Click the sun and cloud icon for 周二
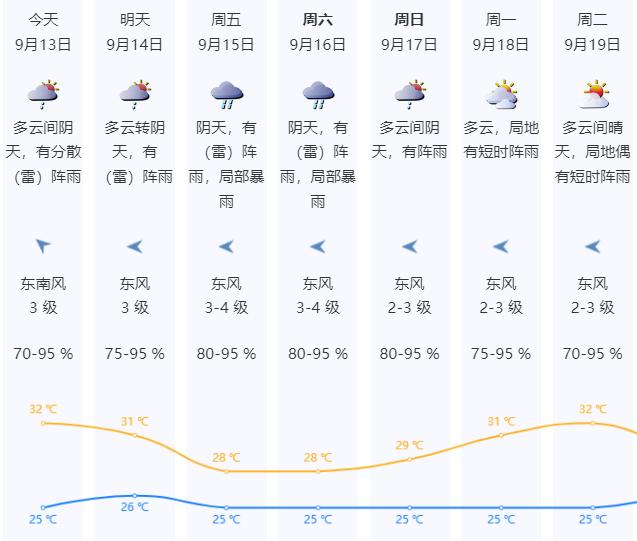The width and height of the screenshot is (637, 541). (593, 95)
